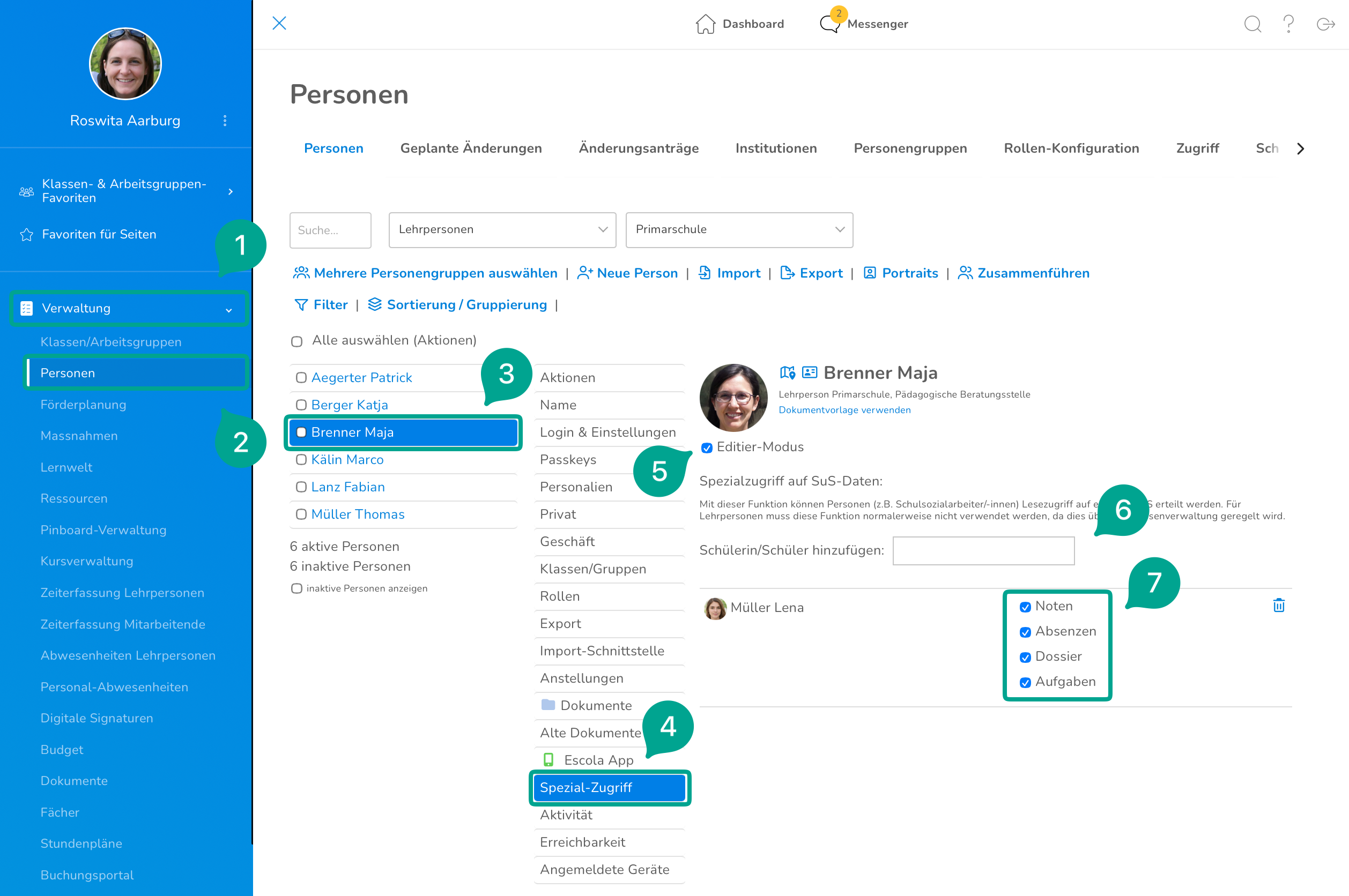Screen dimensions: 1349x896
Task: Uncheck the Aufgaben access checkbox
Action: (x=1026, y=682)
